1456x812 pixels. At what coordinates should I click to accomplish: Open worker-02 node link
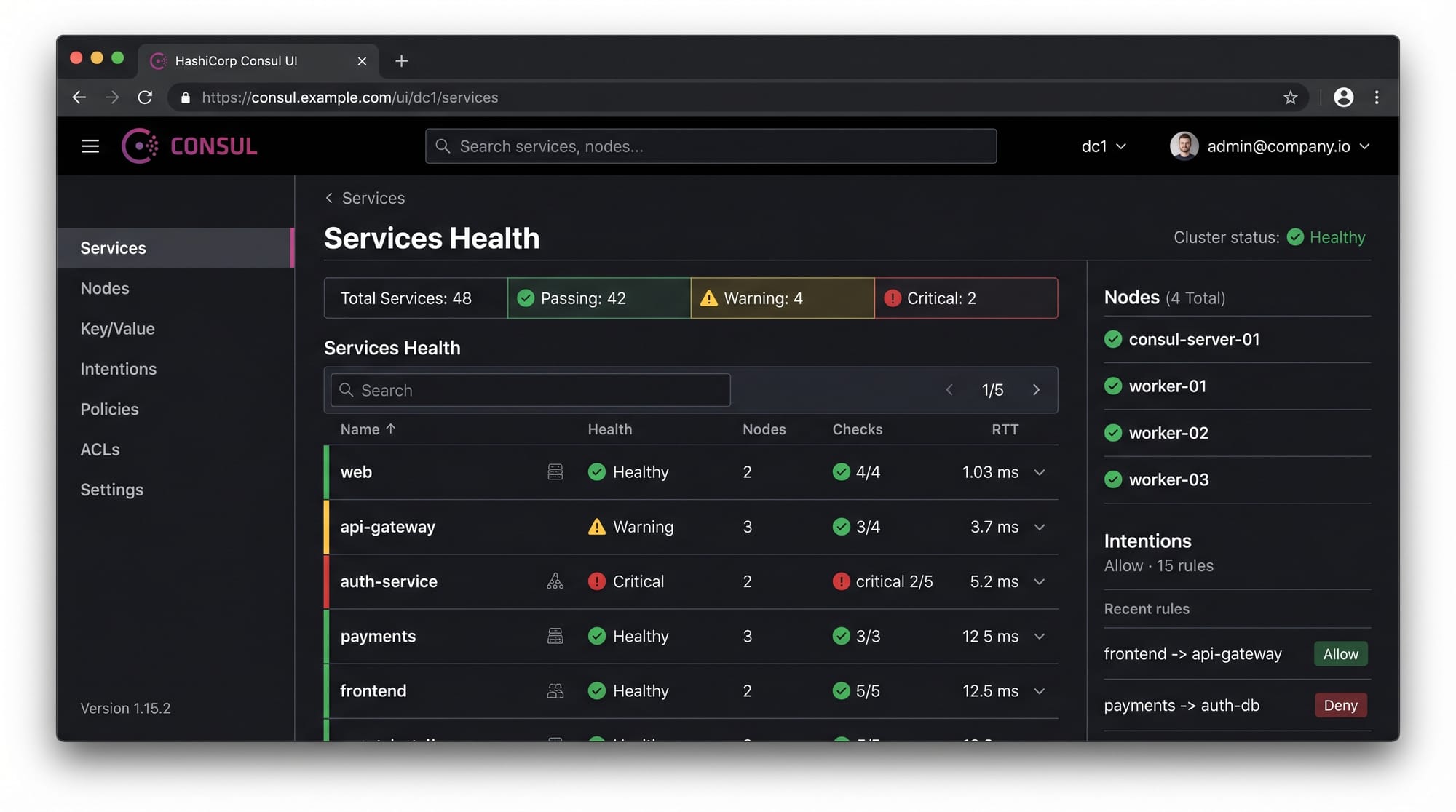click(x=1168, y=433)
